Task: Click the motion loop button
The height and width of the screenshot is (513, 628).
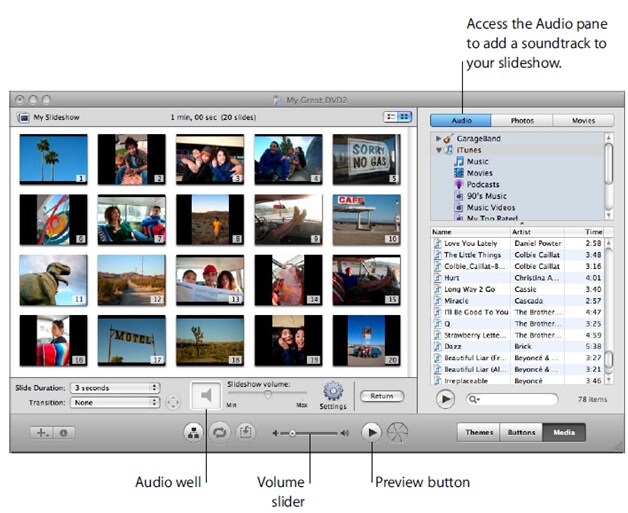Action: point(219,433)
